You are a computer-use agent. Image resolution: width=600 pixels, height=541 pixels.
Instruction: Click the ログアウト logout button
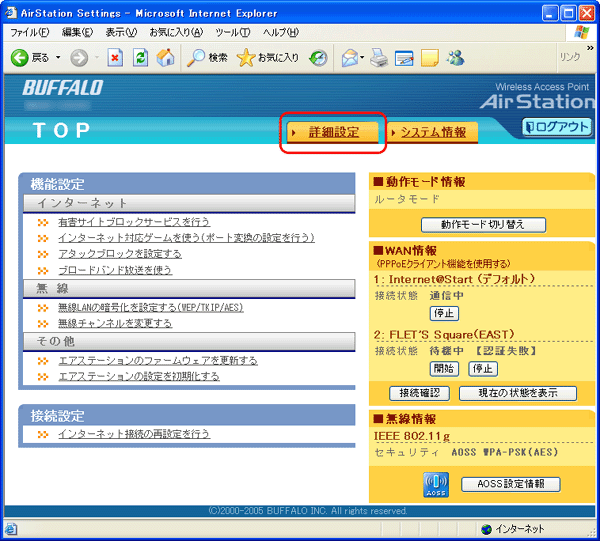pos(557,127)
